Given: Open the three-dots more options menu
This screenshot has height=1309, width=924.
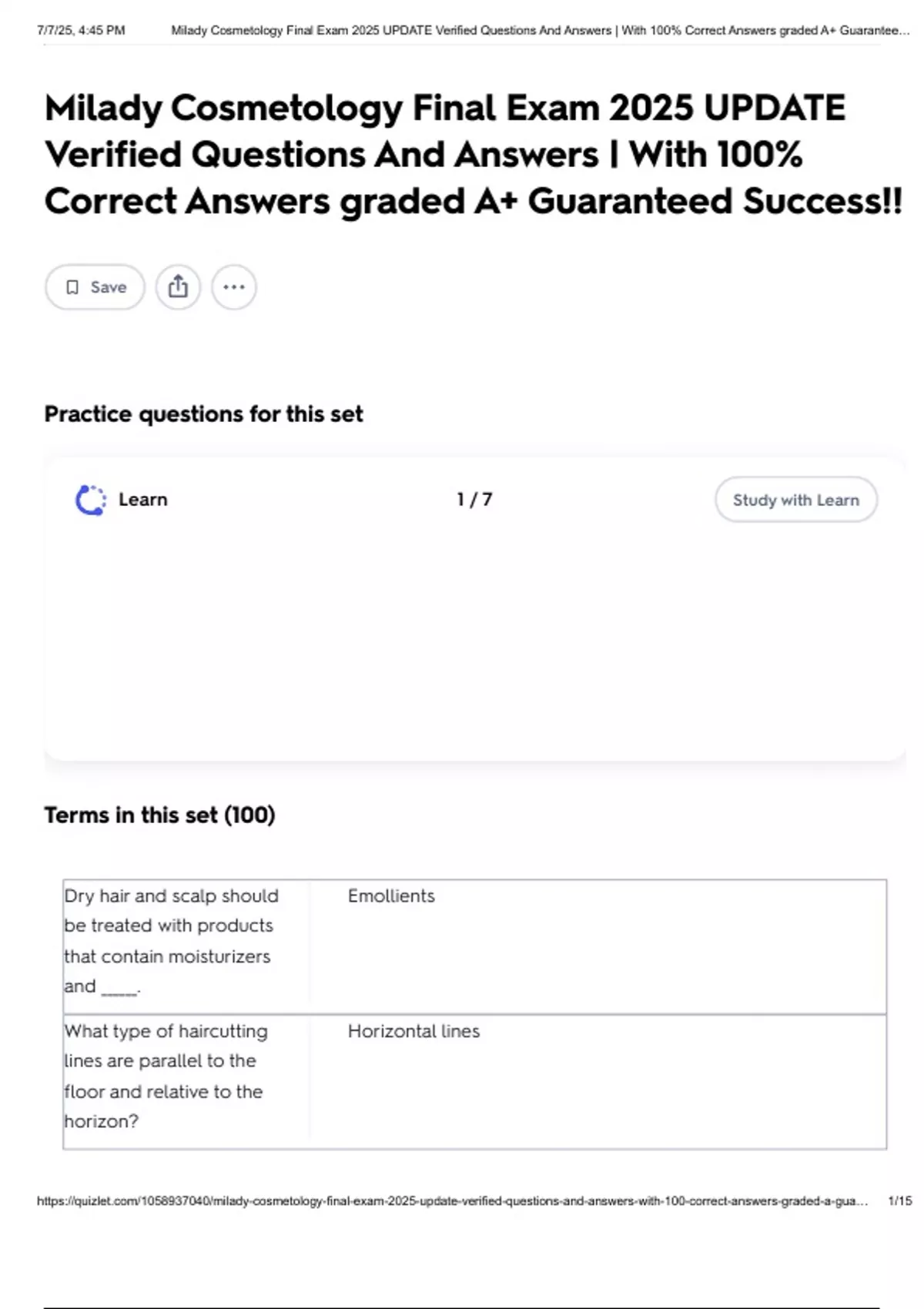Looking at the screenshot, I should (234, 287).
